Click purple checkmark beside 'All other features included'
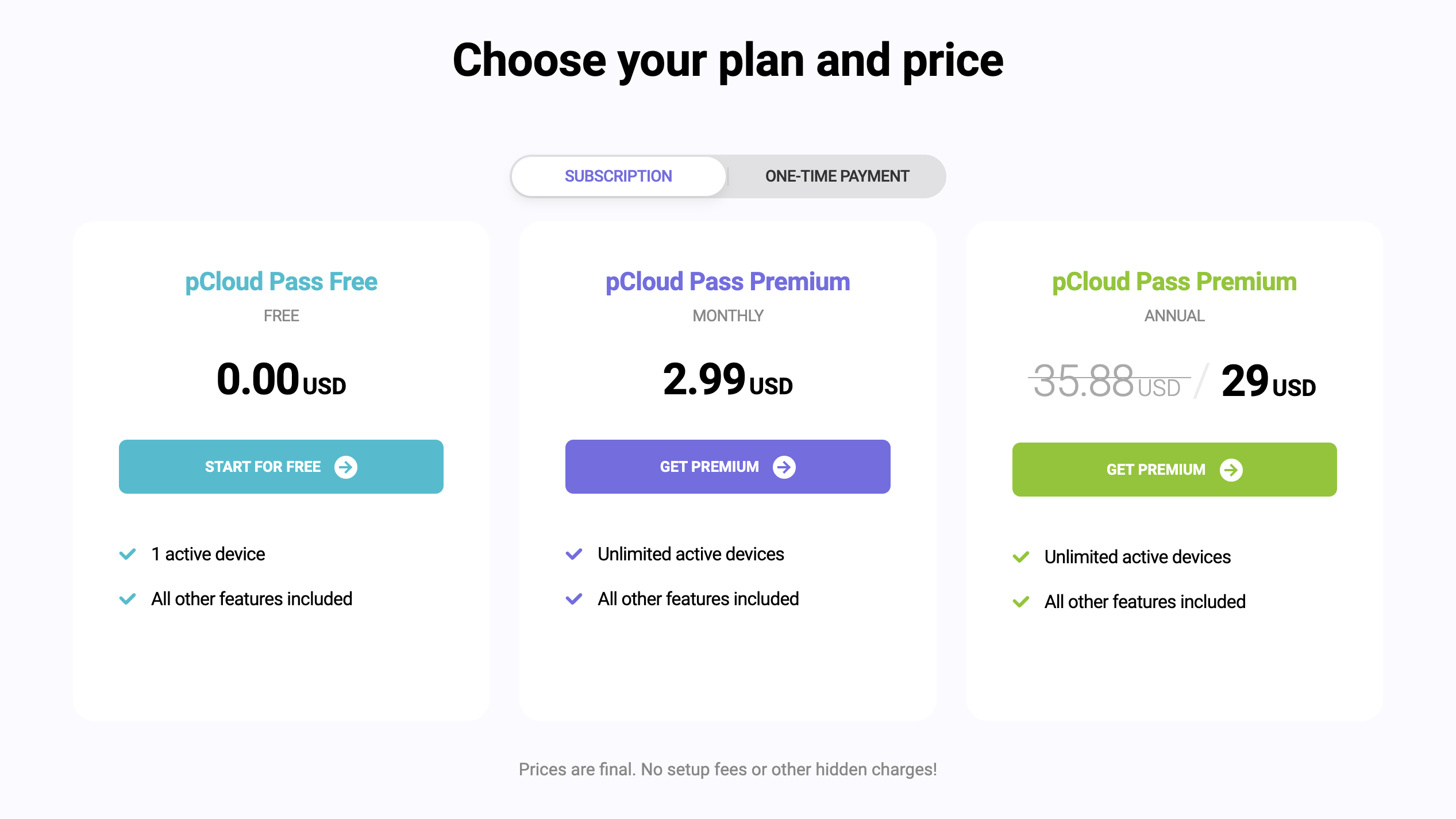 pyautogui.click(x=574, y=599)
